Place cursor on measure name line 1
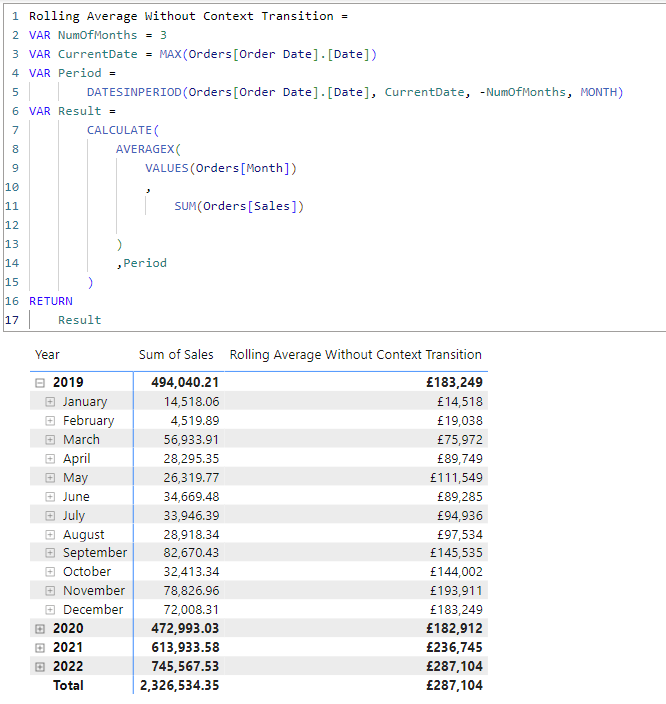The height and width of the screenshot is (704, 666). point(188,16)
